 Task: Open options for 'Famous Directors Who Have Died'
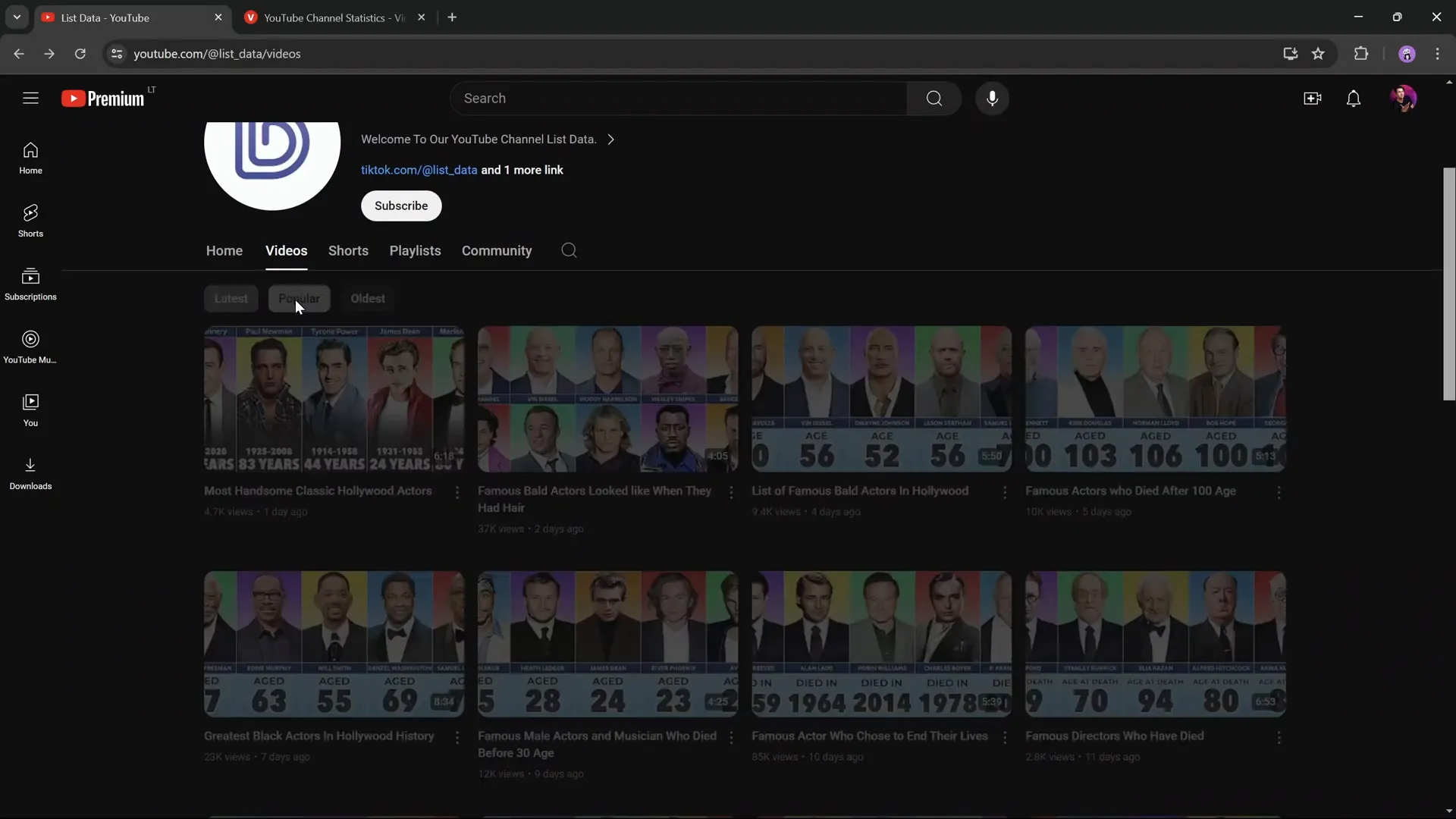tap(1279, 738)
